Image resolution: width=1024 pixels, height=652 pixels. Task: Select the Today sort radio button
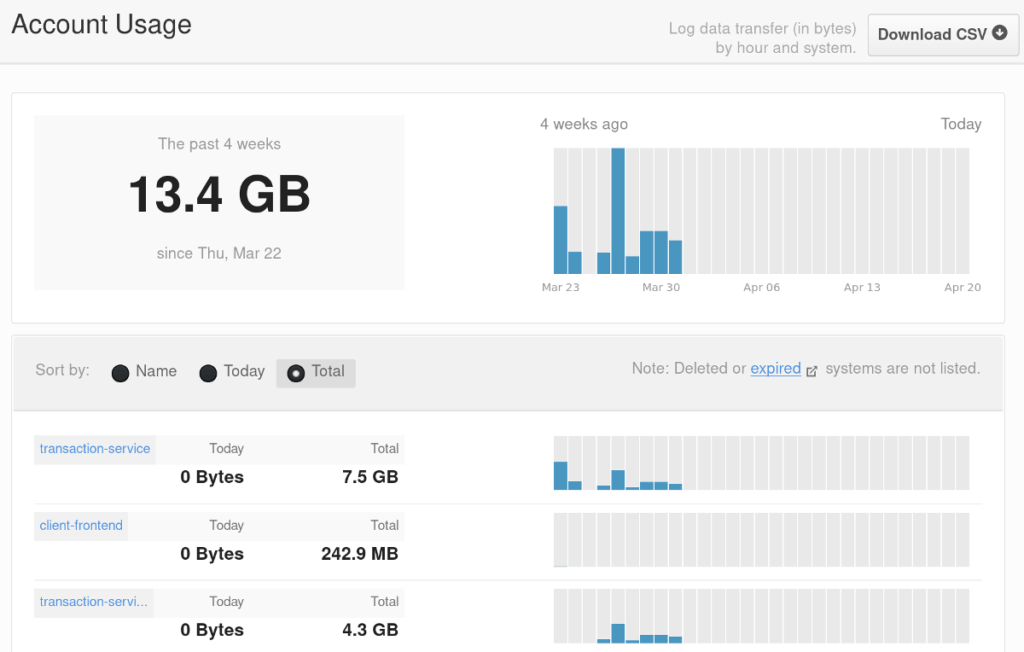(208, 373)
